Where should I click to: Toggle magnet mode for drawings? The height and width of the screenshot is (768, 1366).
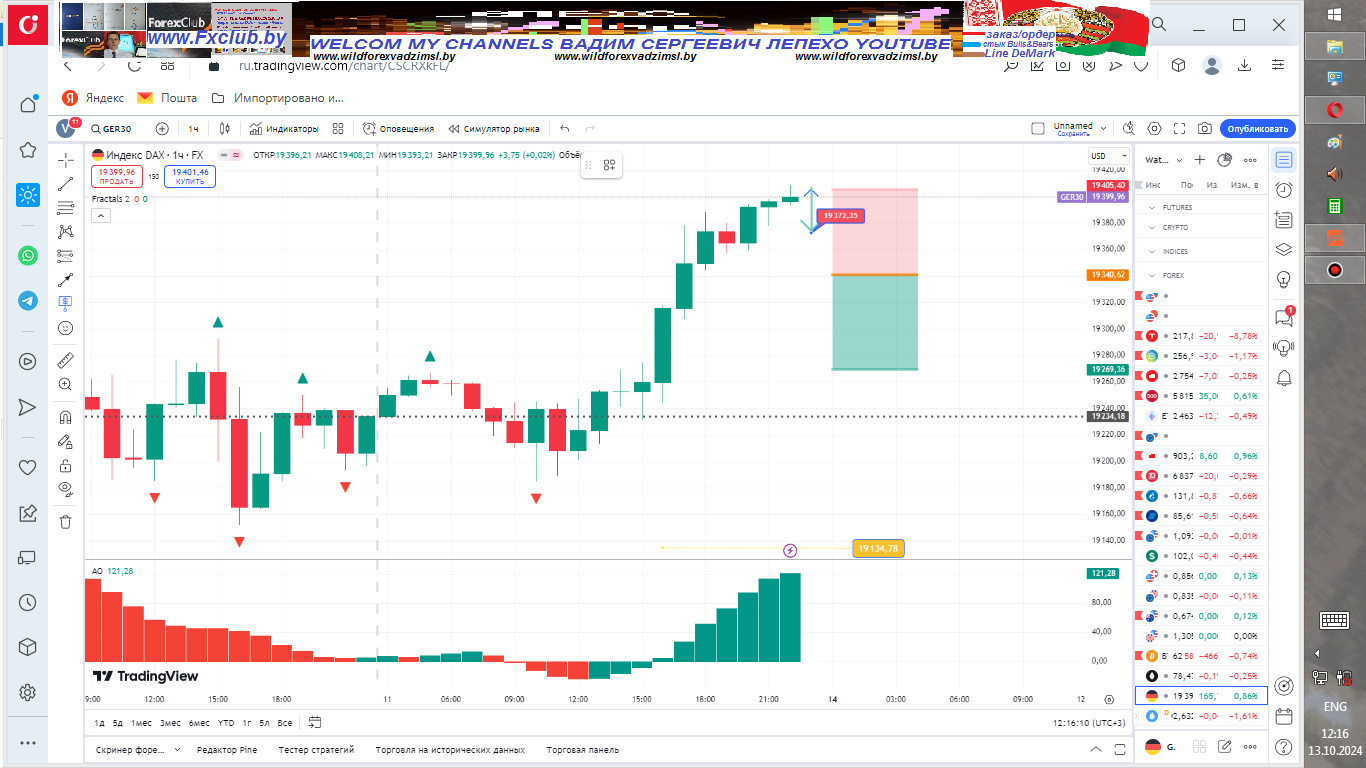point(66,417)
